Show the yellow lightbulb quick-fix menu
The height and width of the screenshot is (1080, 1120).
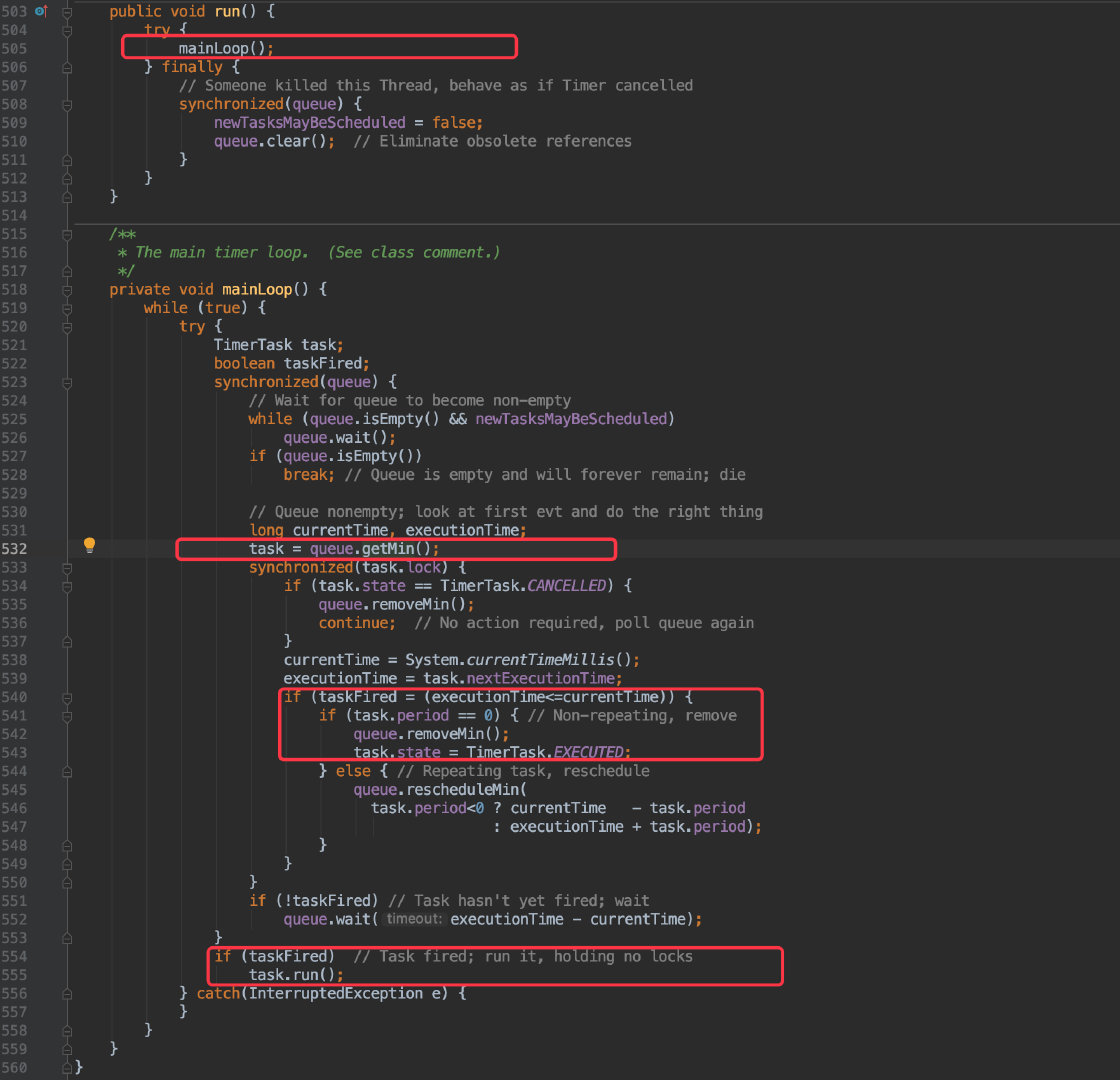89,546
